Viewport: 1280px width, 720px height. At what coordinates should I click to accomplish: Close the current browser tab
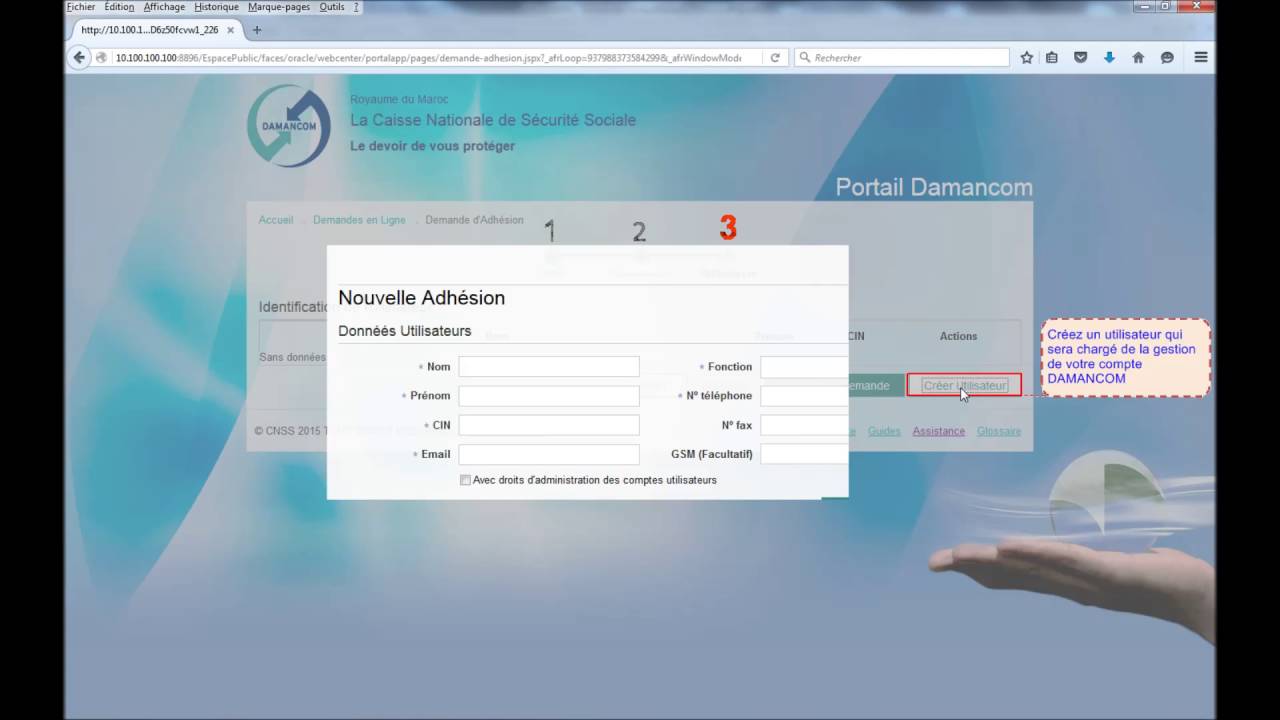point(230,30)
